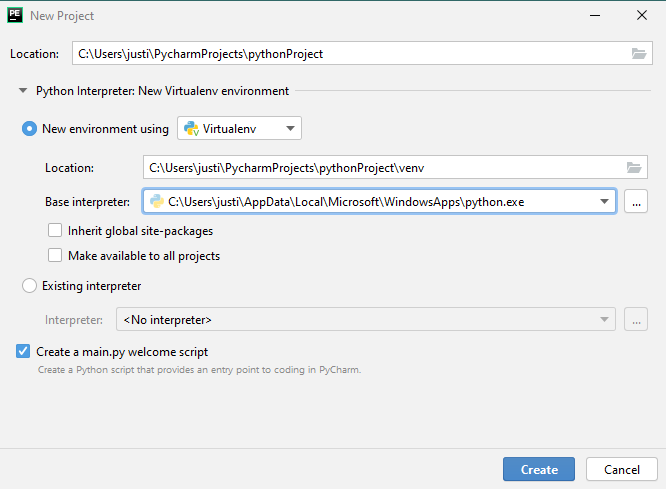This screenshot has width=666, height=489.
Task: Select New environment using radio button
Action: click(29, 128)
